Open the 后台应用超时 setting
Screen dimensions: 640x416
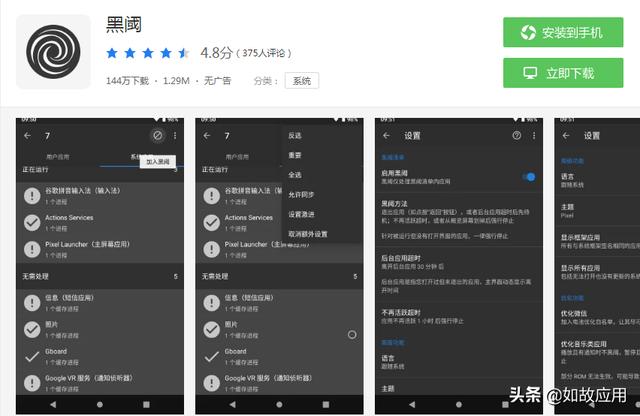459,274
